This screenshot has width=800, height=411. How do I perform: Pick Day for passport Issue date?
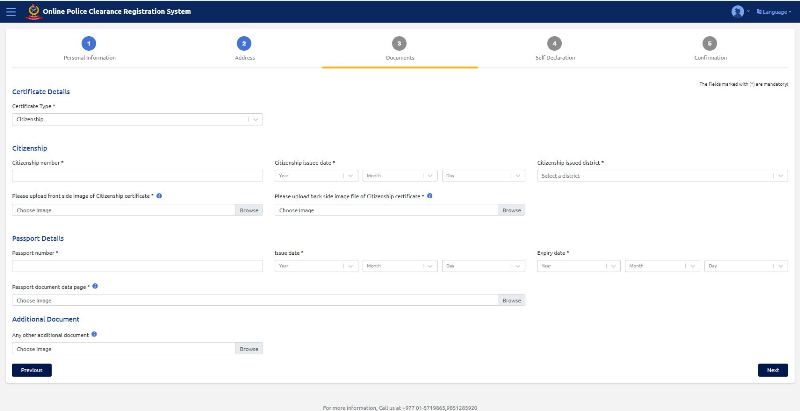click(x=482, y=266)
